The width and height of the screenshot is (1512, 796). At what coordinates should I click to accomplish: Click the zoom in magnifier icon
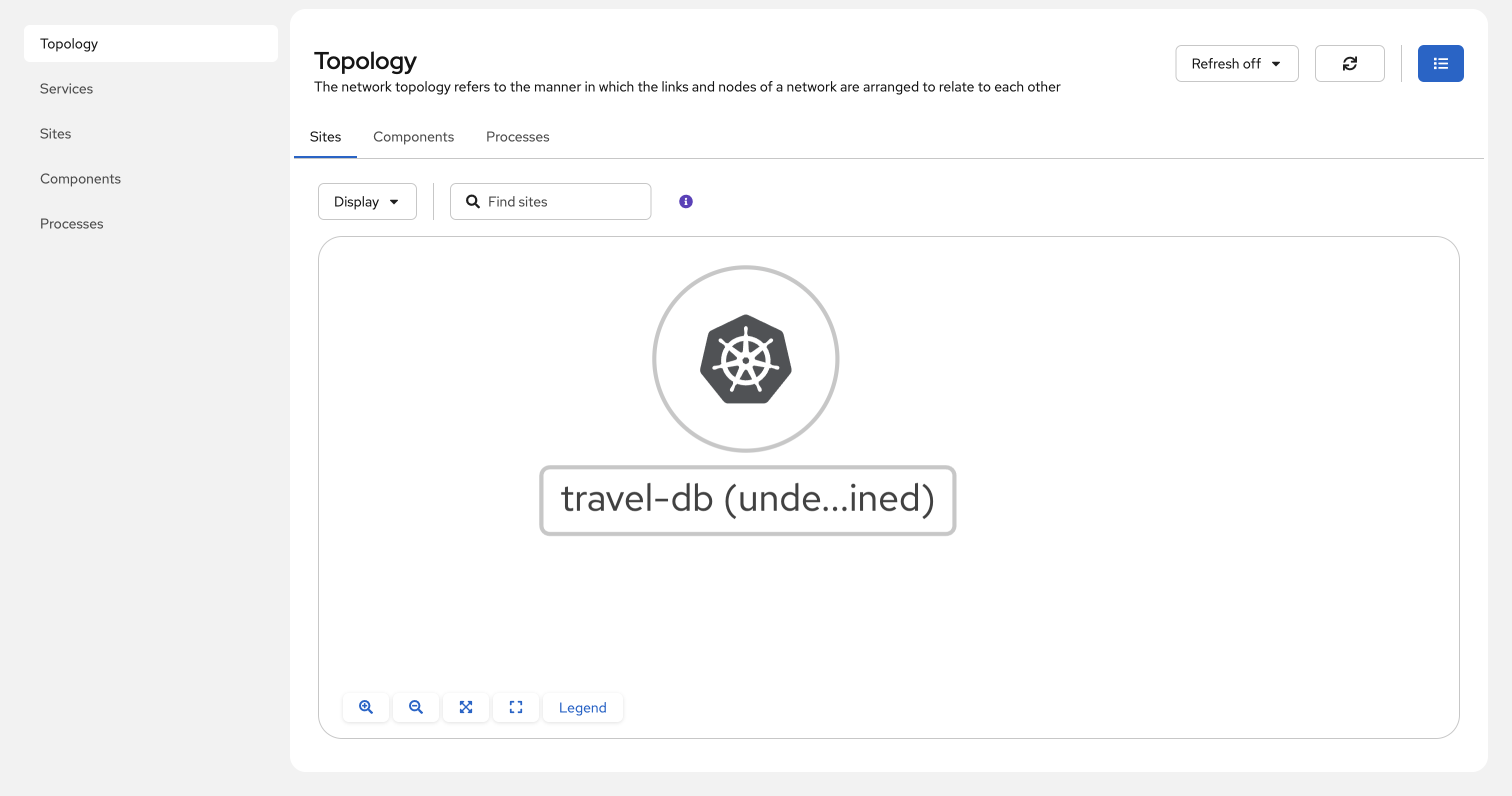pyautogui.click(x=365, y=707)
